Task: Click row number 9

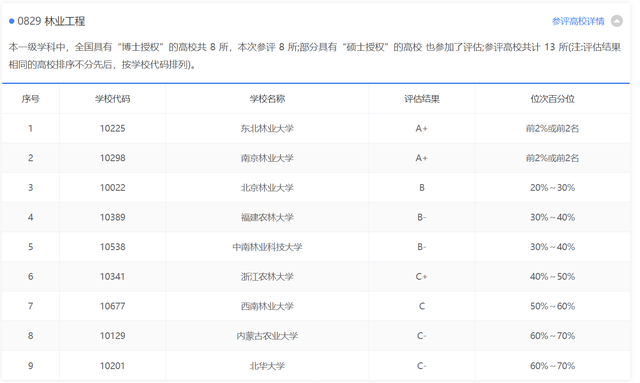Action: 31,366
